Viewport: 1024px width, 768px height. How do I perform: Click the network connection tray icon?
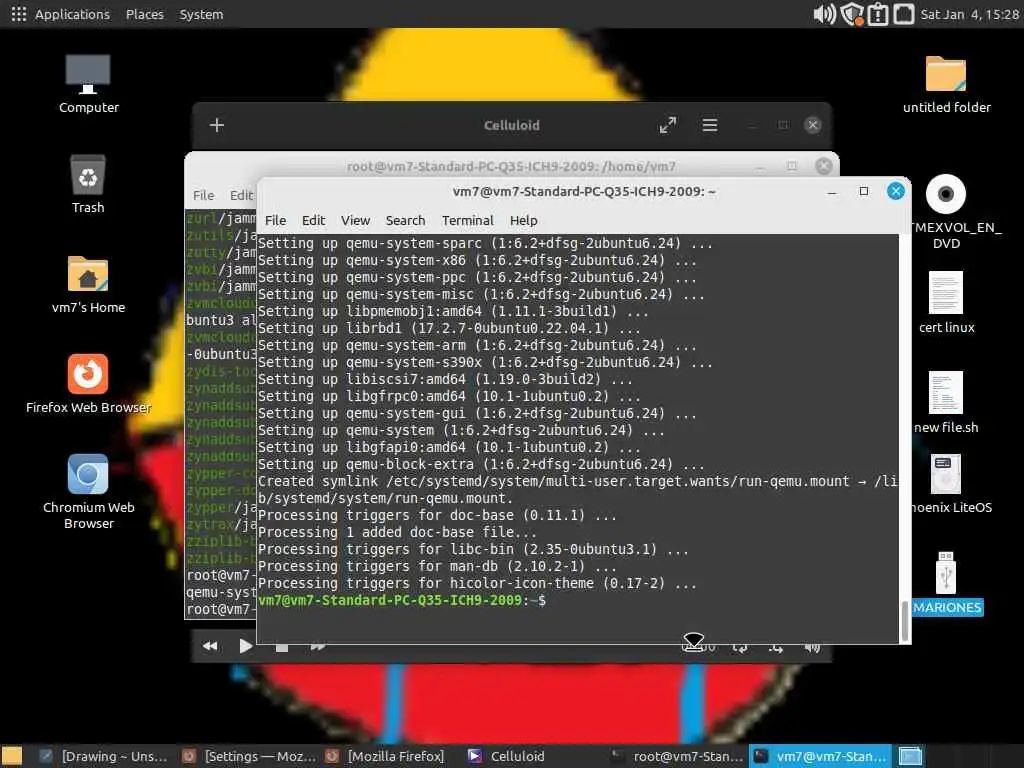(904, 14)
